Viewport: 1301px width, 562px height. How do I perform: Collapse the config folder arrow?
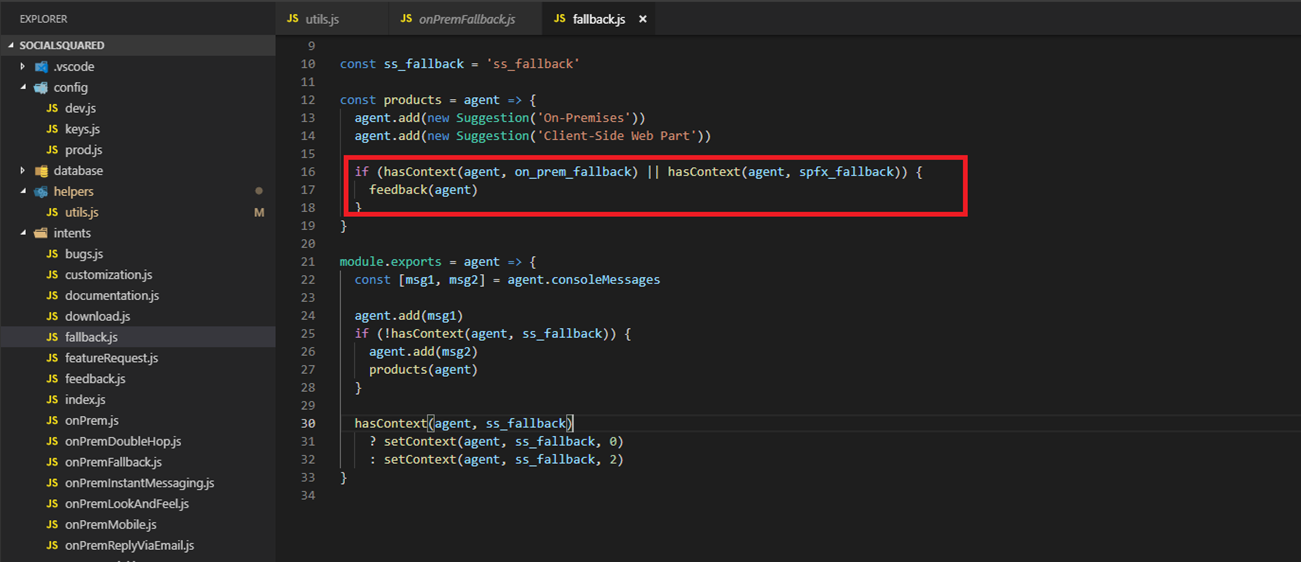(23, 88)
